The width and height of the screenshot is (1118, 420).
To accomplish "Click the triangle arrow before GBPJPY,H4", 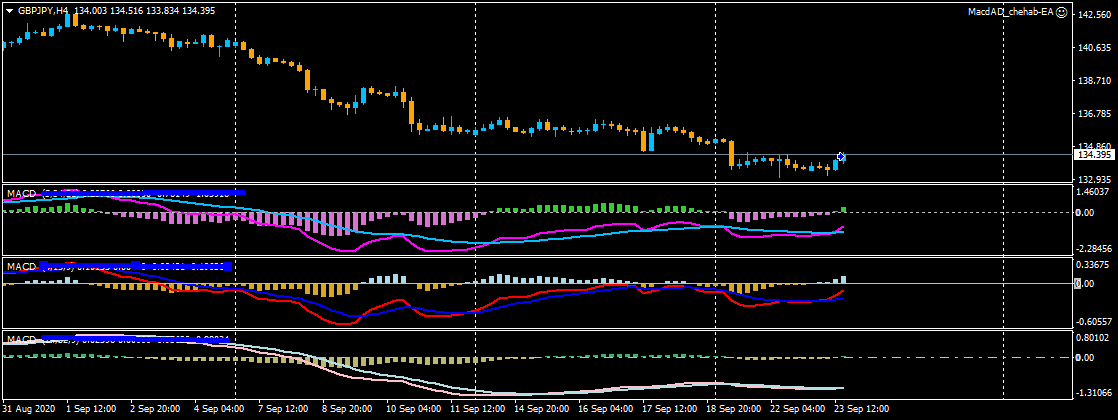I will (x=9, y=10).
